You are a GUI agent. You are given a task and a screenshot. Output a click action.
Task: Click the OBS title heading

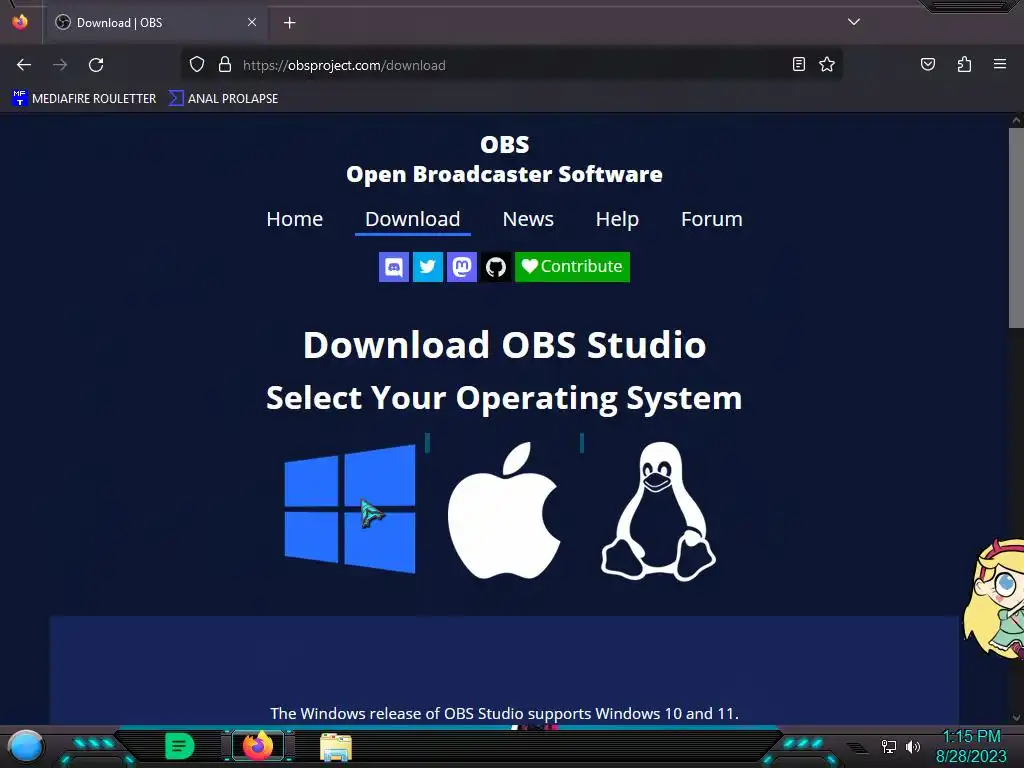tap(504, 144)
